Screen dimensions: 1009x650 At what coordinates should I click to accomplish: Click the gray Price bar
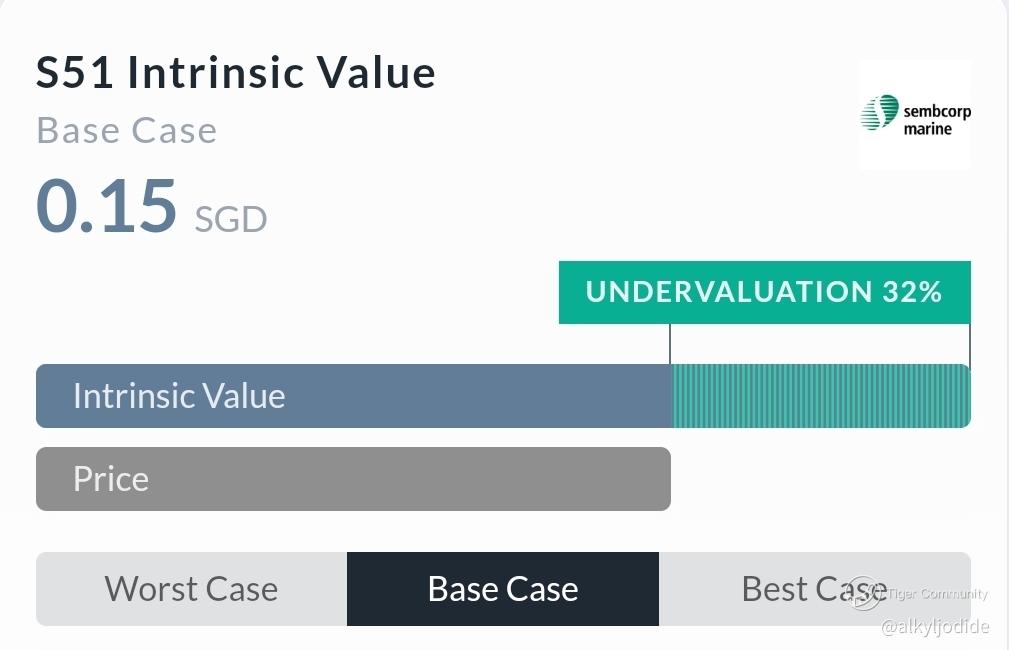click(353, 479)
